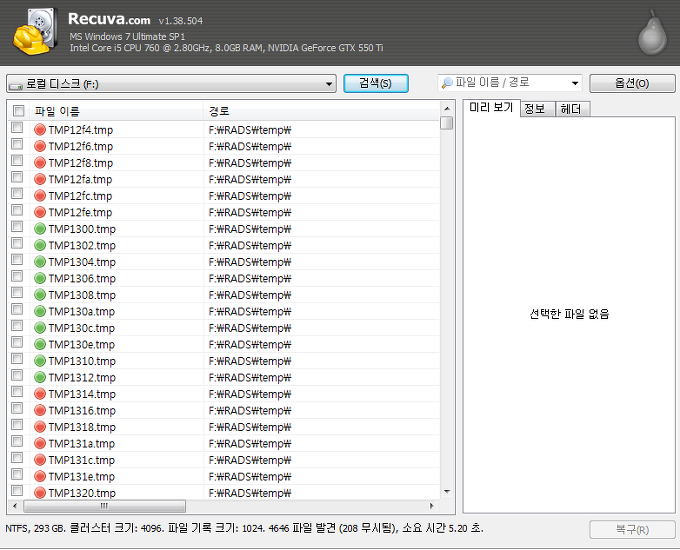Check the box for TMP12fa.tmp
This screenshot has width=680, height=550.
tap(17, 177)
